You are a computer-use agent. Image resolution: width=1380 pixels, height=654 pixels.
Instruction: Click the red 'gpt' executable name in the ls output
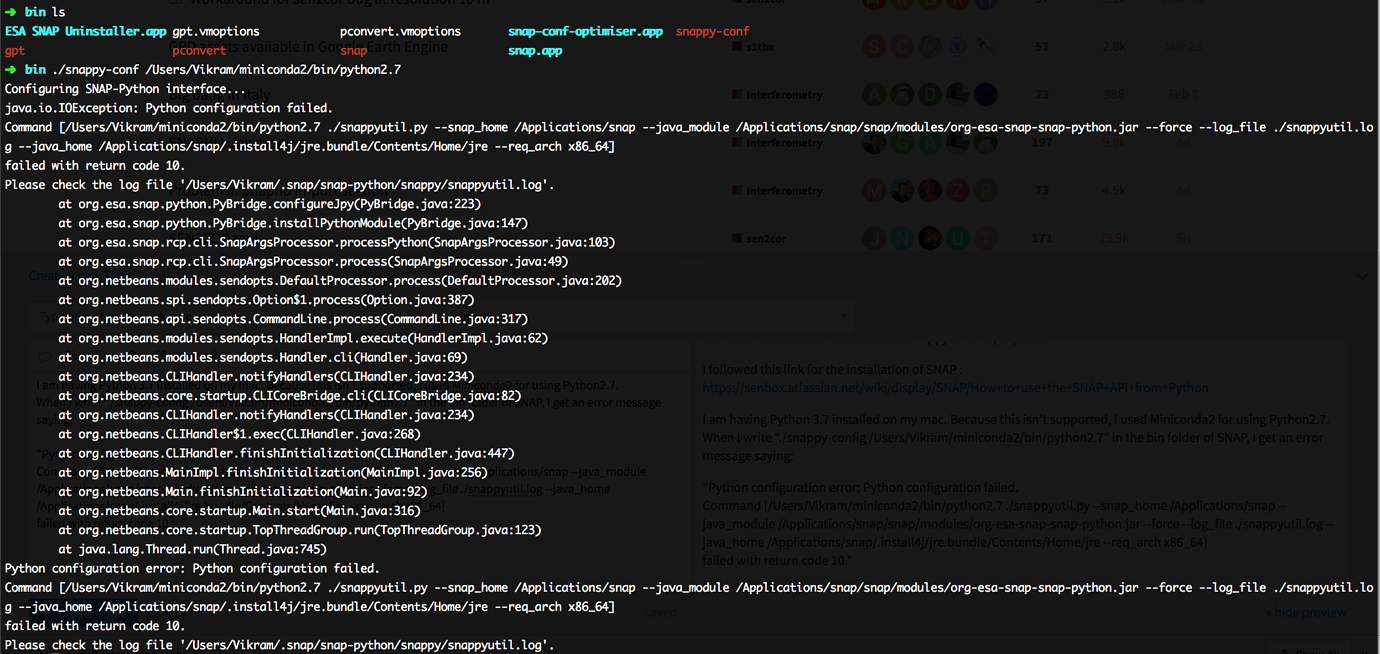[15, 50]
